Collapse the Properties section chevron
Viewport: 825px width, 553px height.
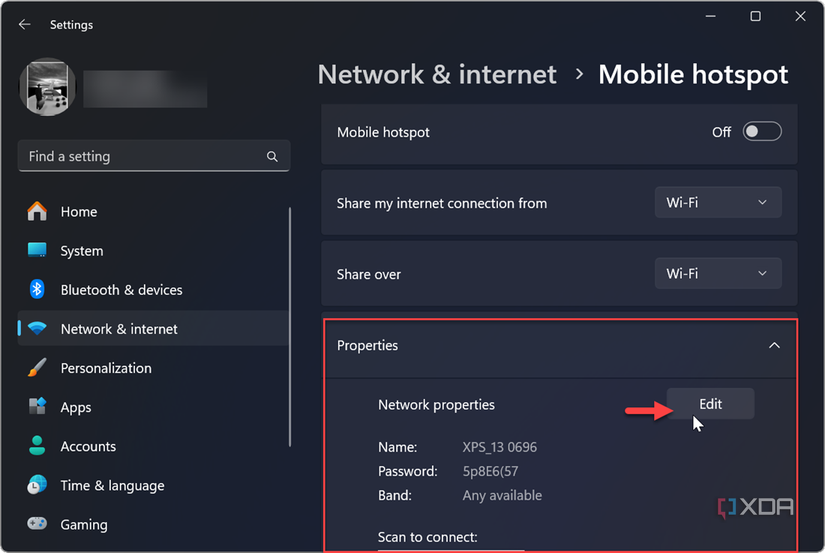pyautogui.click(x=773, y=346)
